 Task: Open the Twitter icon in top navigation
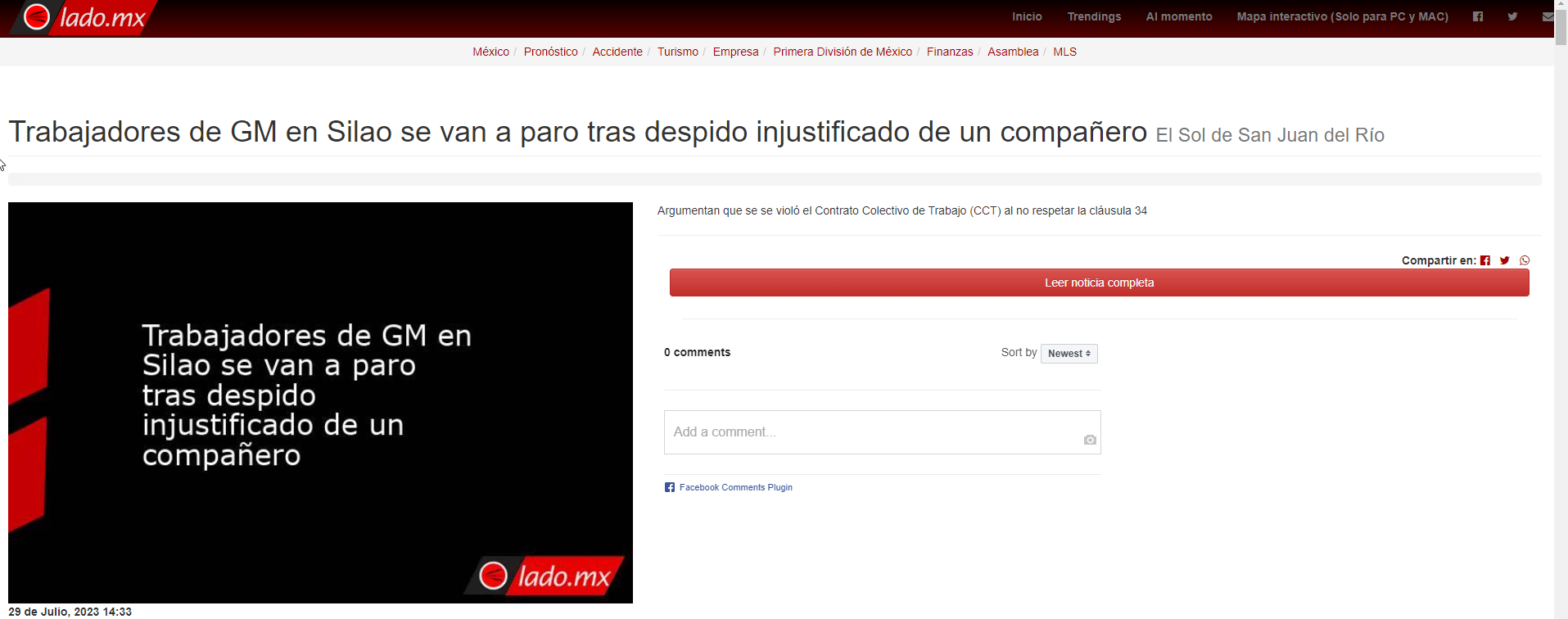coord(1512,16)
